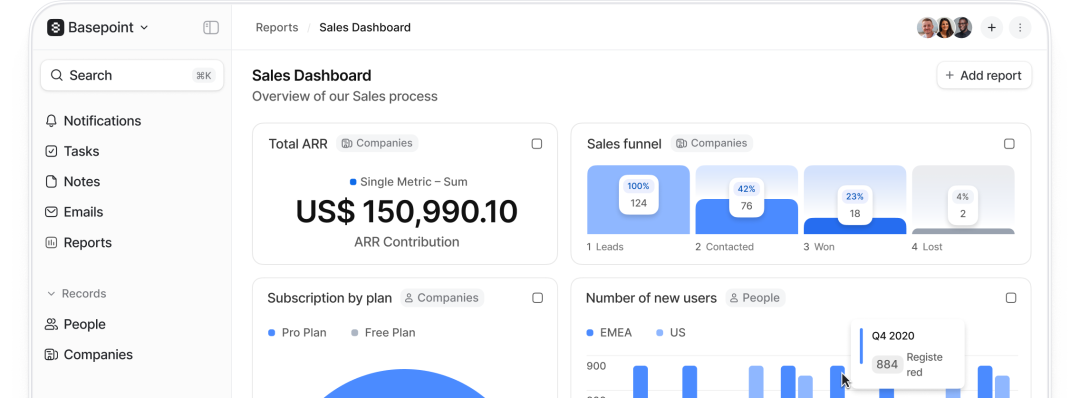Open Tasks in the sidebar
This screenshot has height=398, width=1080.
81,151
